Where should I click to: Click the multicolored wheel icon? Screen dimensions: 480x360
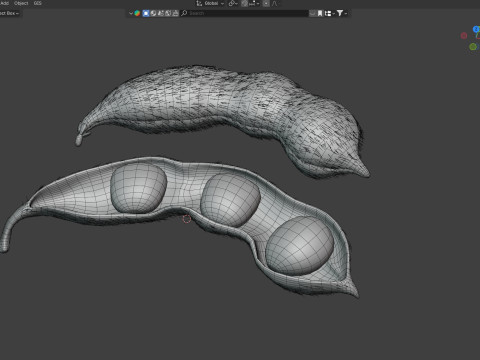(x=137, y=13)
